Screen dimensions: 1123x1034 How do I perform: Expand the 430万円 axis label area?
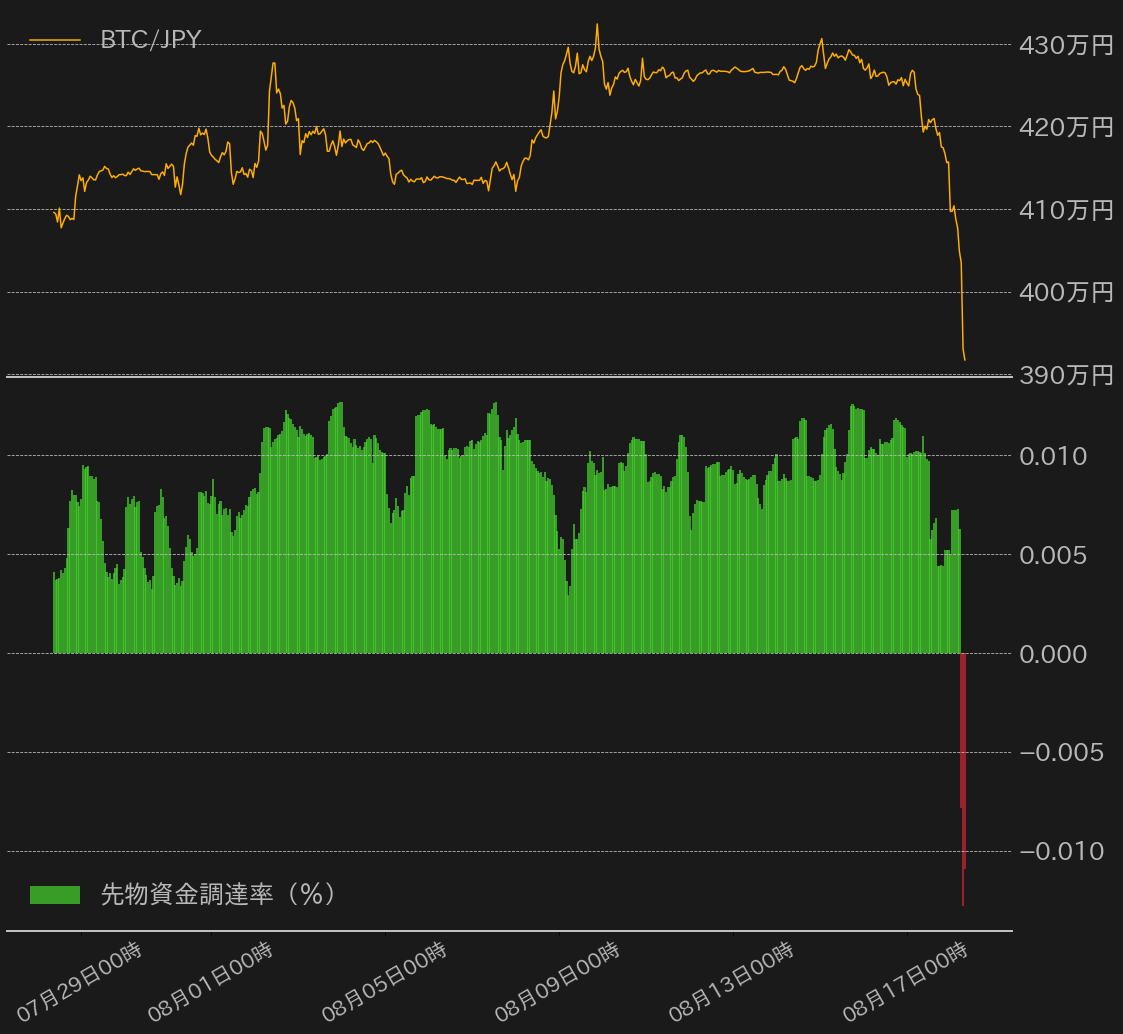coord(1065,44)
